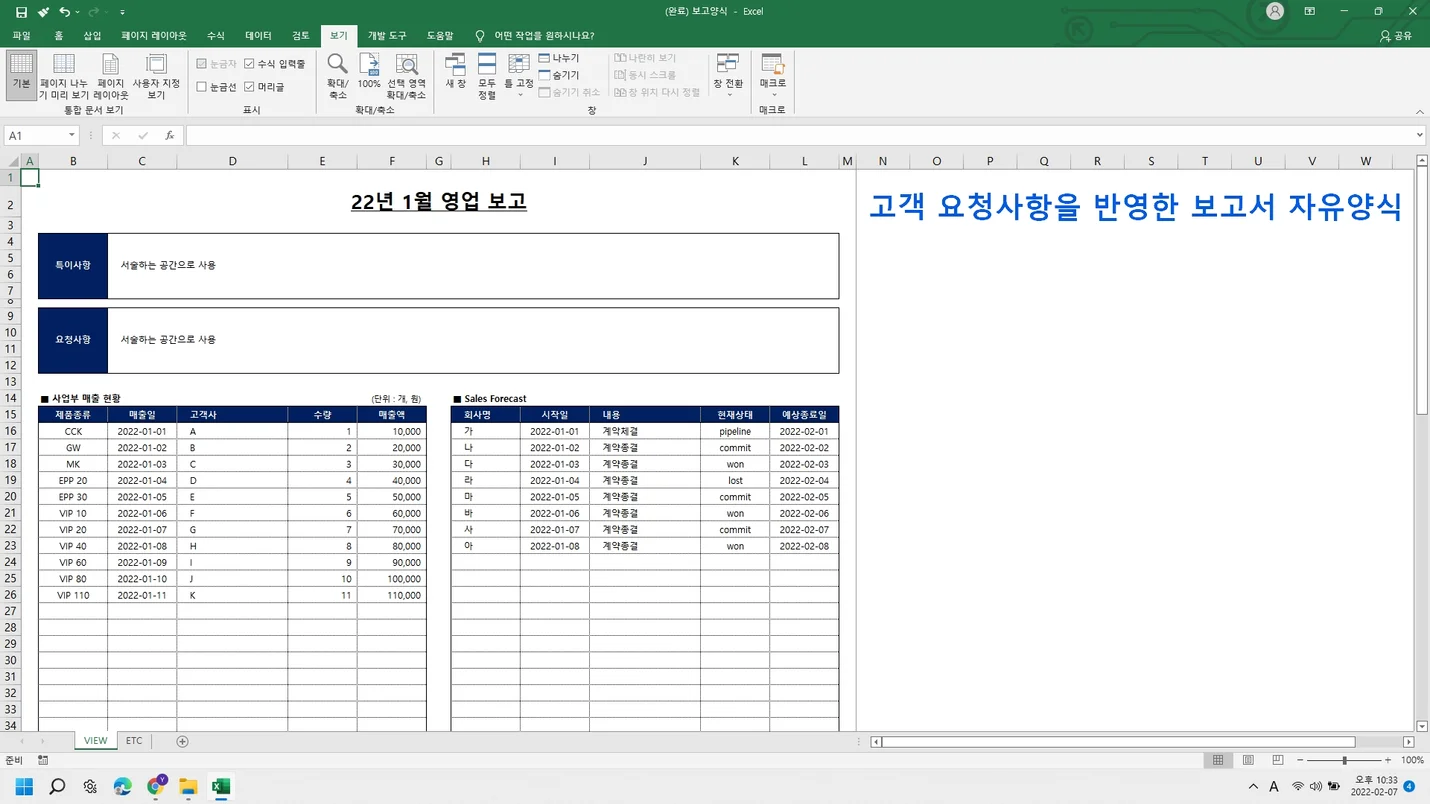Open ribbon display options in title bar
Screen dimensions: 1430x804
coord(1309,11)
